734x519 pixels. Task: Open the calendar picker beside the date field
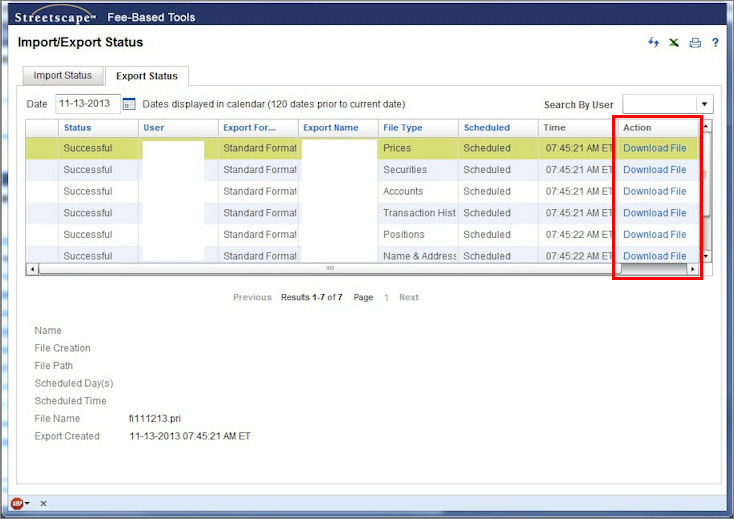128,104
